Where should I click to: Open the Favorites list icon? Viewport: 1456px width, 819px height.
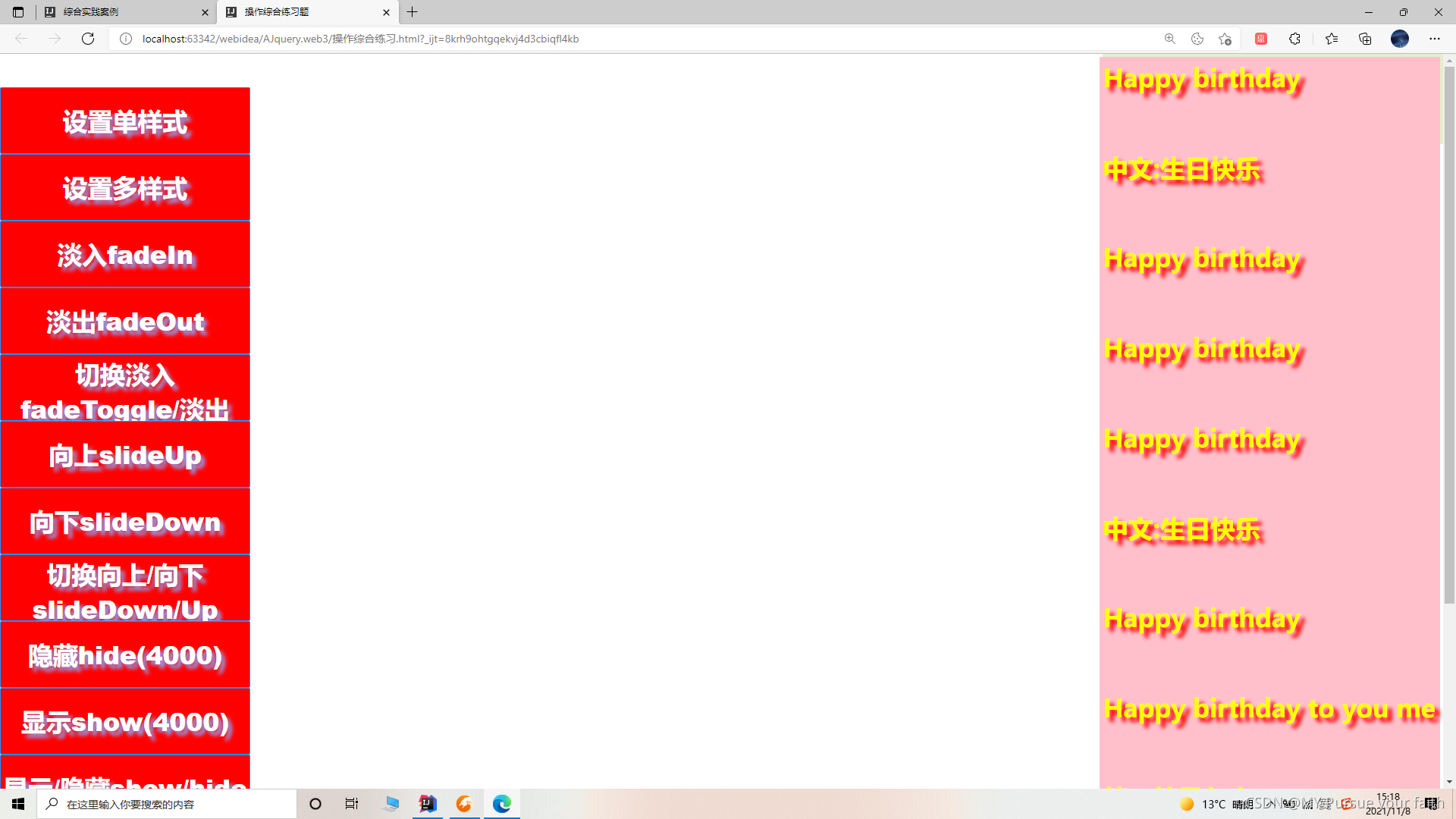(1332, 39)
